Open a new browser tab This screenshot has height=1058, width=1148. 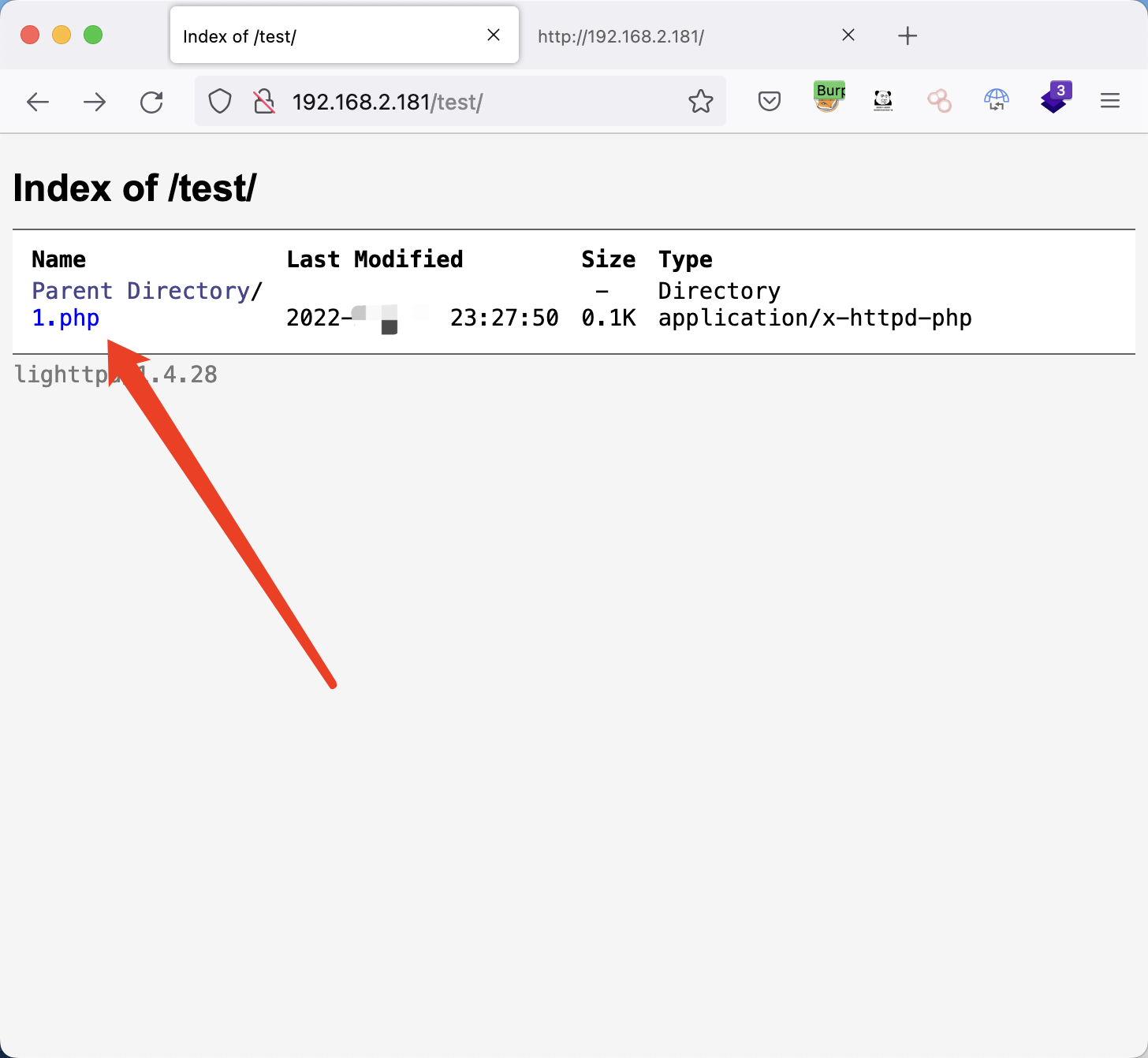908,35
